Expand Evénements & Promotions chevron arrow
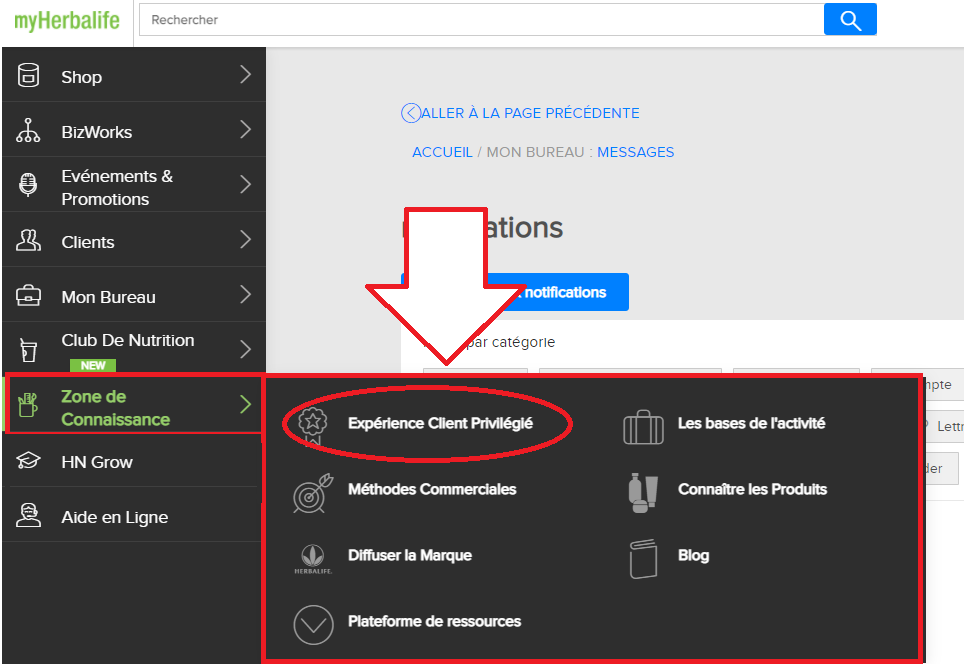Image resolution: width=964 pixels, height=664 pixels. (x=245, y=184)
